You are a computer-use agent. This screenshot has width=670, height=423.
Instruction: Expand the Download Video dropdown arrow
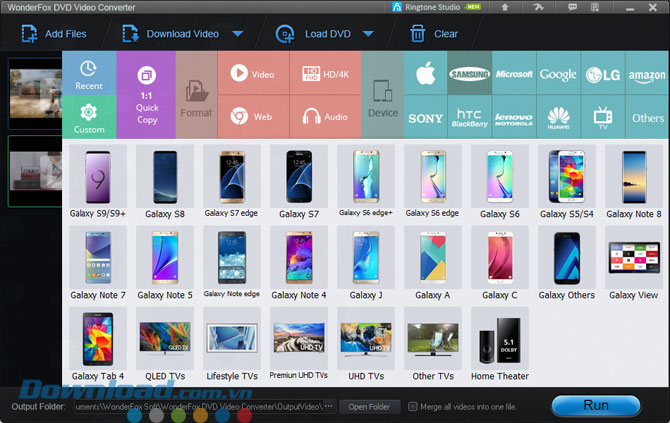click(238, 34)
